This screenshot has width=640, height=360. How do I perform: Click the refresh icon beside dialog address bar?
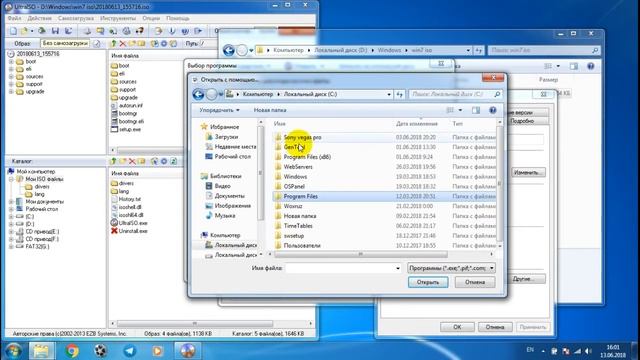(400, 94)
